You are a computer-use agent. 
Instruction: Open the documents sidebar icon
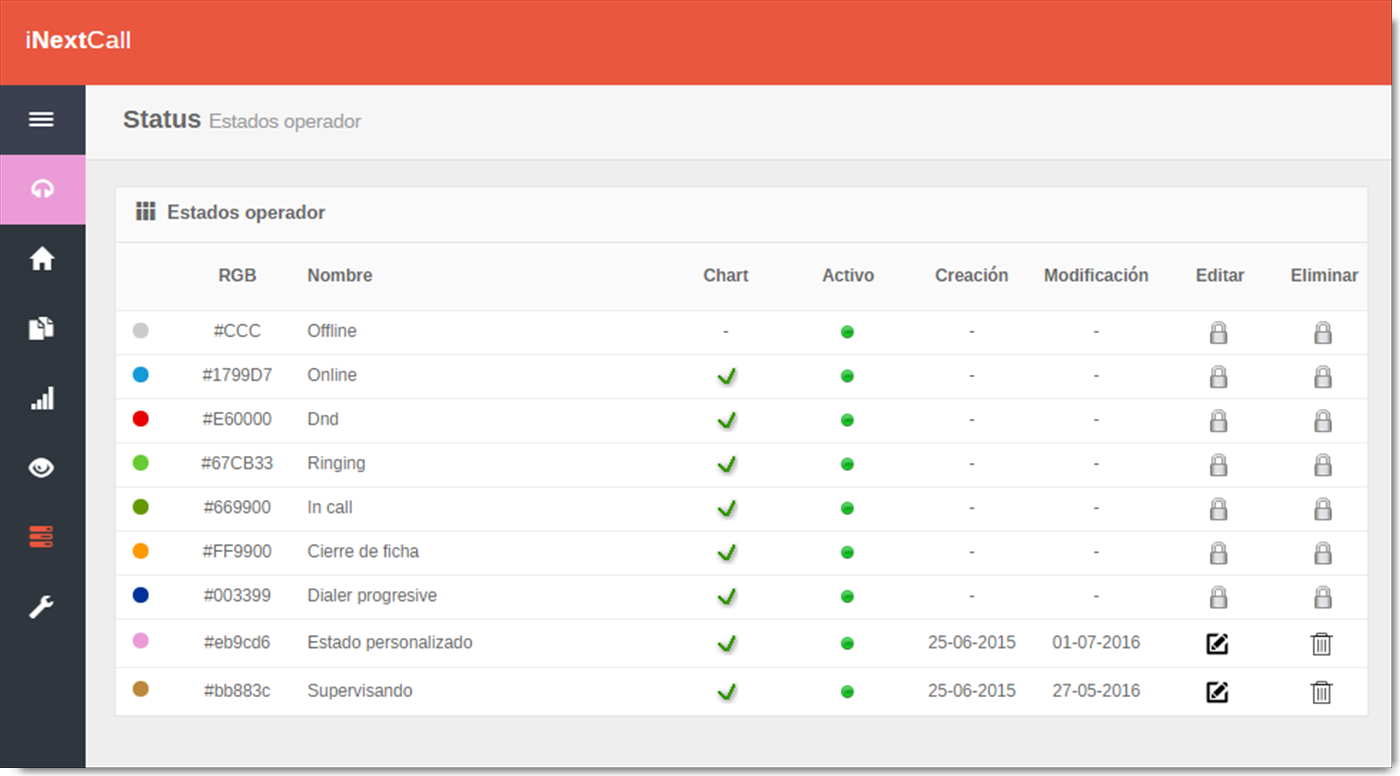coord(41,329)
